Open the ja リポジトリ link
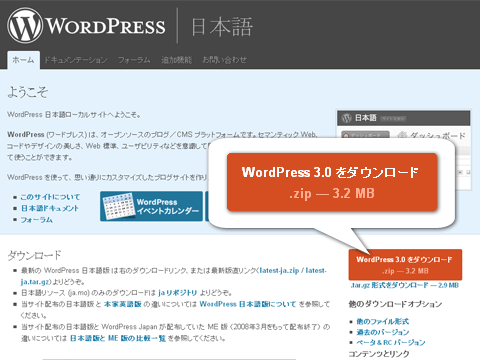Screen dimensions: 480x360 pyautogui.click(x=178, y=293)
